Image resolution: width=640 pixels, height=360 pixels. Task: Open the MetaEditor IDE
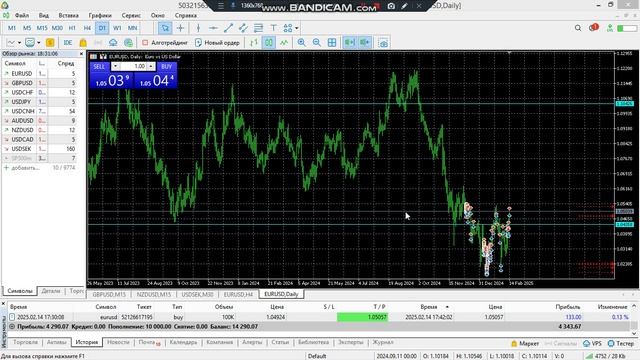(68, 42)
